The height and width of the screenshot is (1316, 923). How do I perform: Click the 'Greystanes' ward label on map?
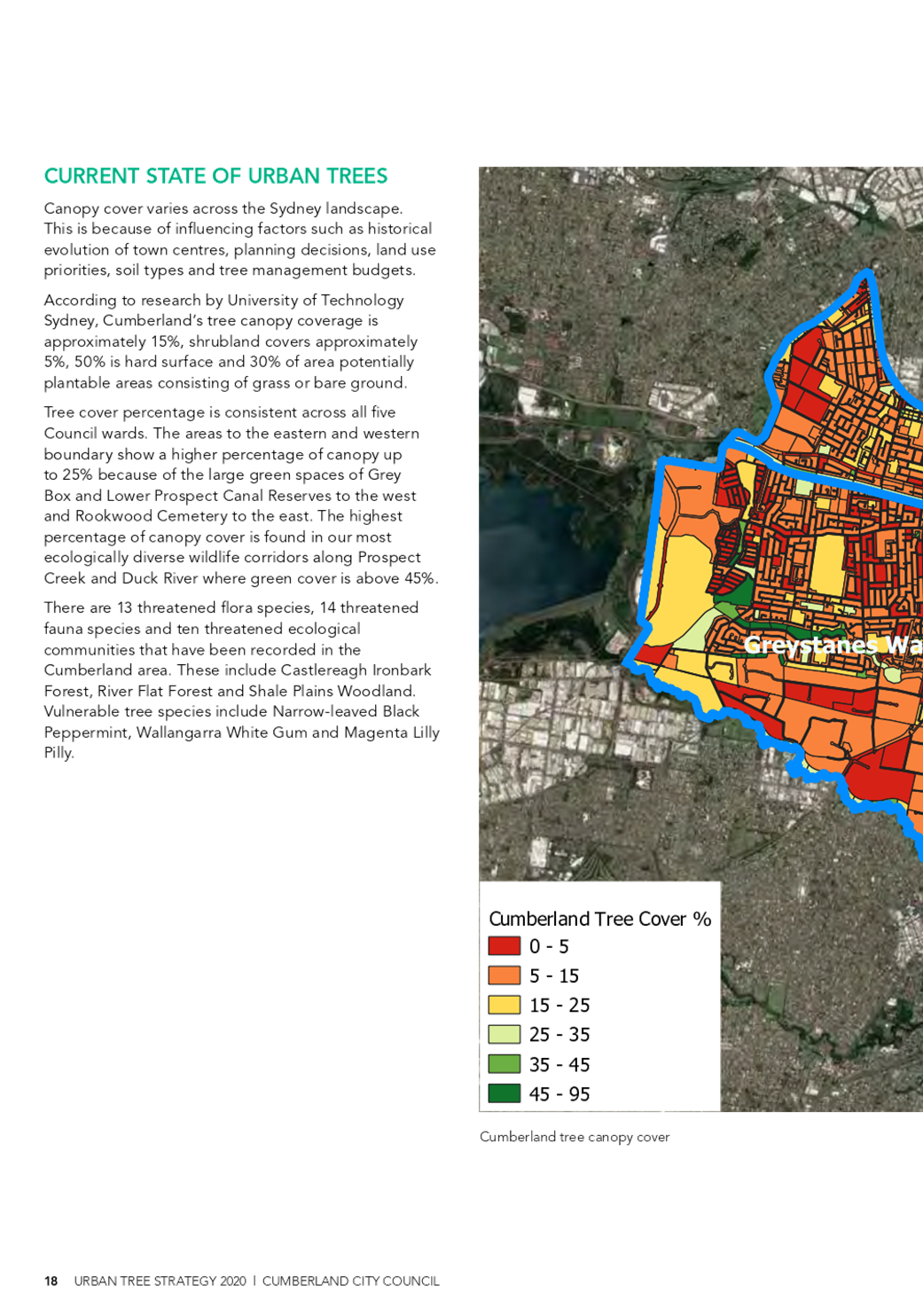810,645
